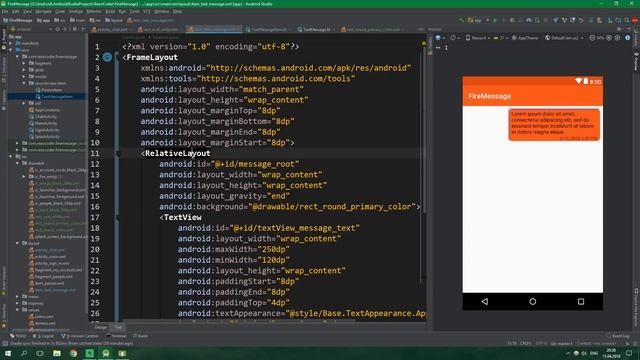Select Nexus 4 device dropdown in preview

[x=478, y=38]
